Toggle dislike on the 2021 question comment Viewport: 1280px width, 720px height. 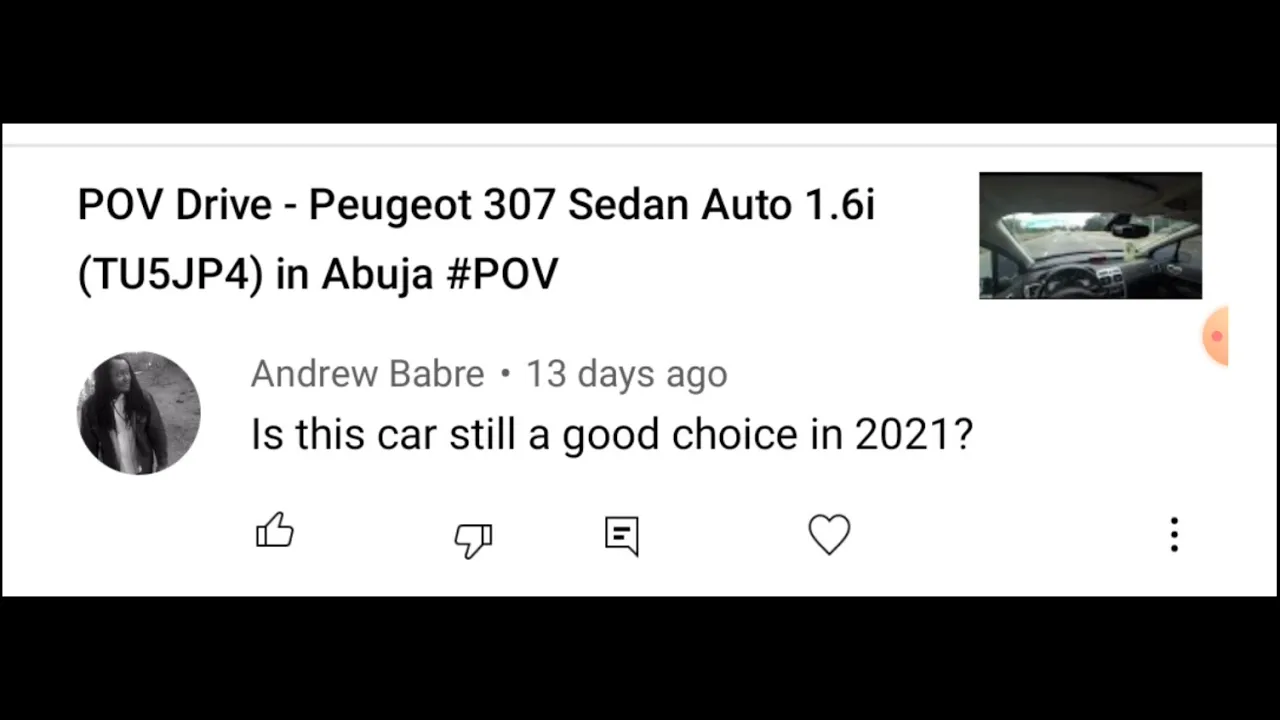point(473,539)
